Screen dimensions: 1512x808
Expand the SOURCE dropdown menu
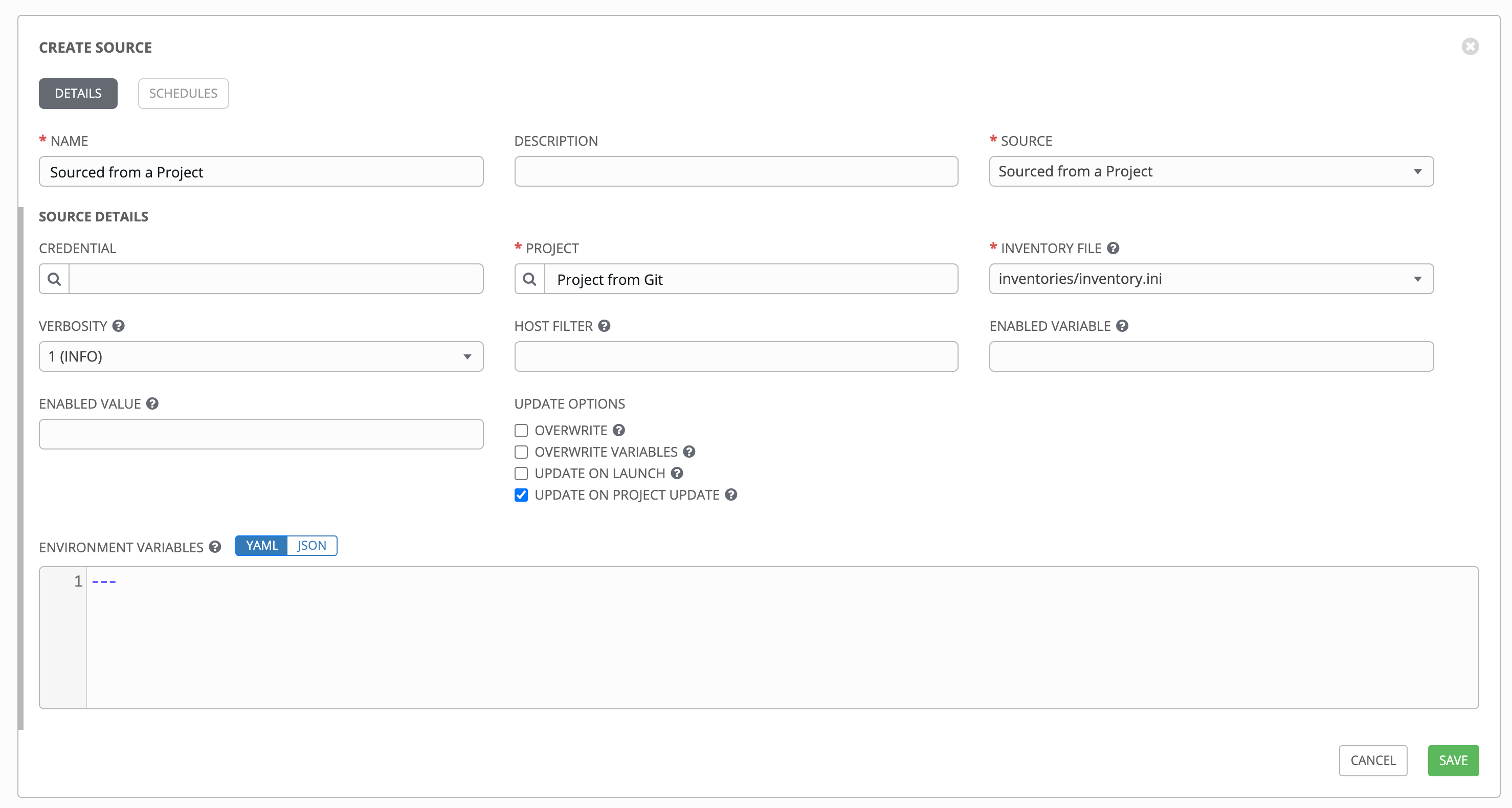click(x=1419, y=171)
